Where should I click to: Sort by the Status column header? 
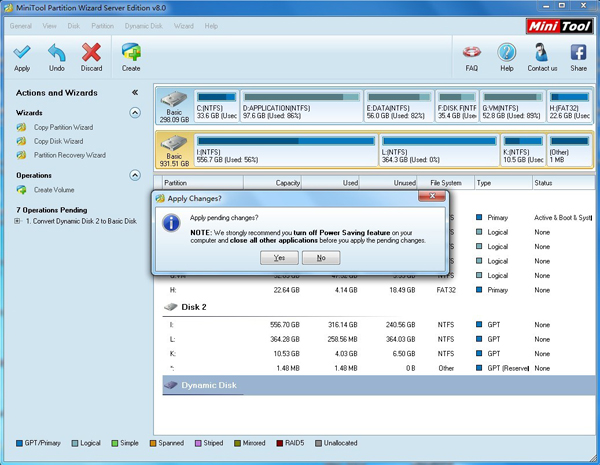(564, 183)
